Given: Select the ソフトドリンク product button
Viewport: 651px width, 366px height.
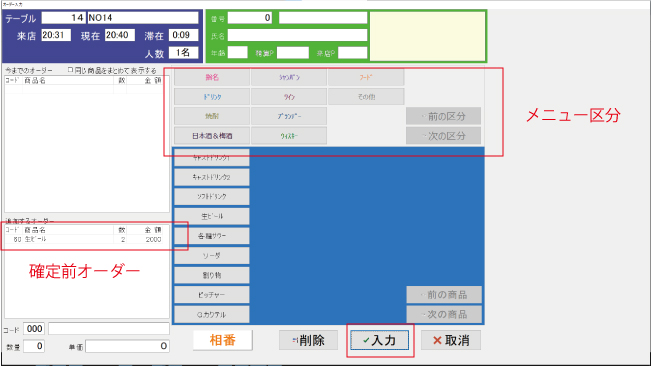Looking at the screenshot, I should [212, 196].
